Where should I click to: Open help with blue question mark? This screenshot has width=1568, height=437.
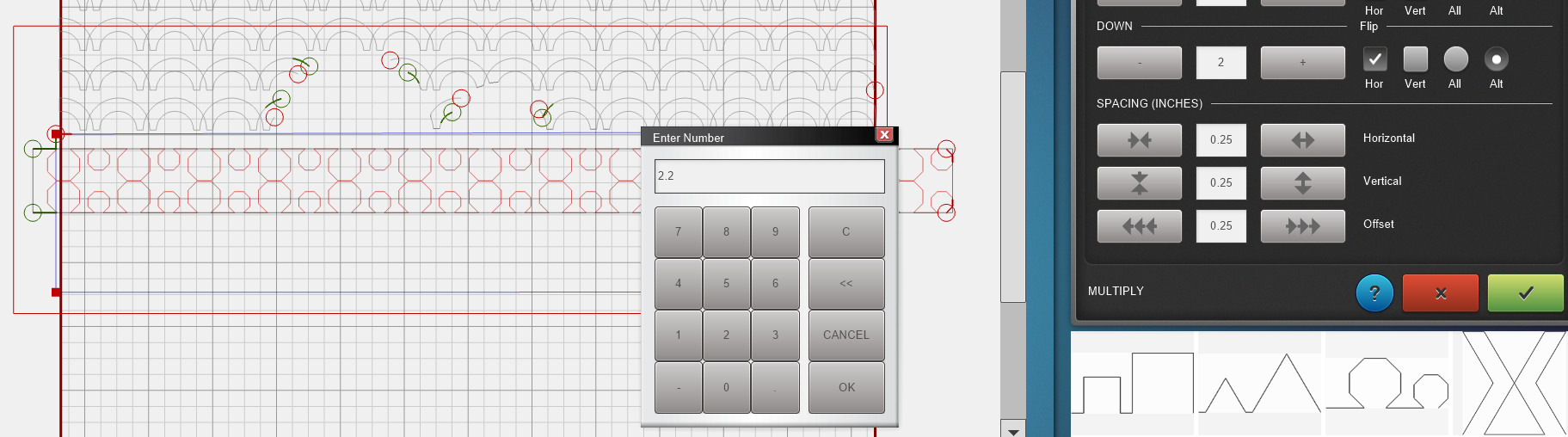(1374, 293)
